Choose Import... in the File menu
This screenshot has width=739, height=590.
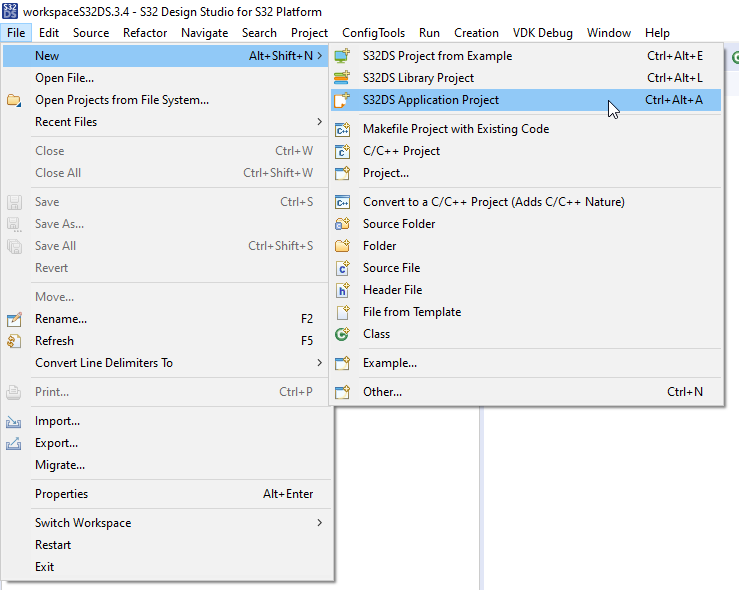coord(166,421)
